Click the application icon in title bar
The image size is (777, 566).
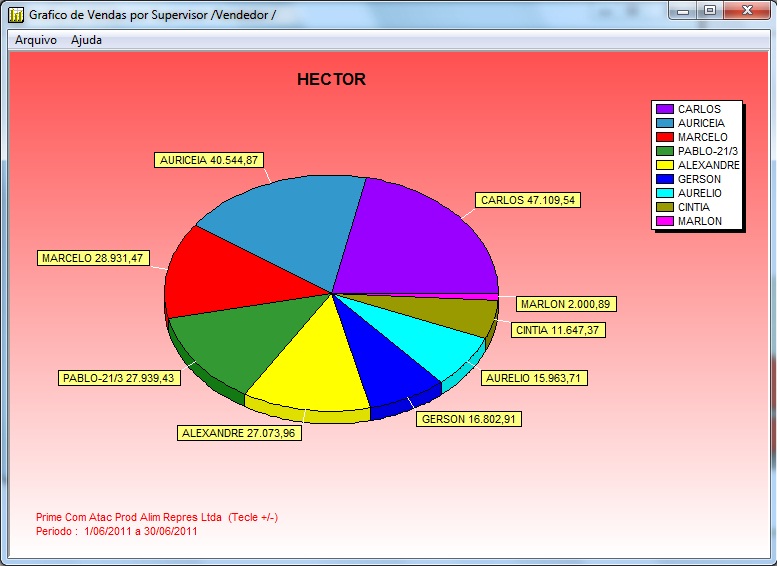coord(16,15)
